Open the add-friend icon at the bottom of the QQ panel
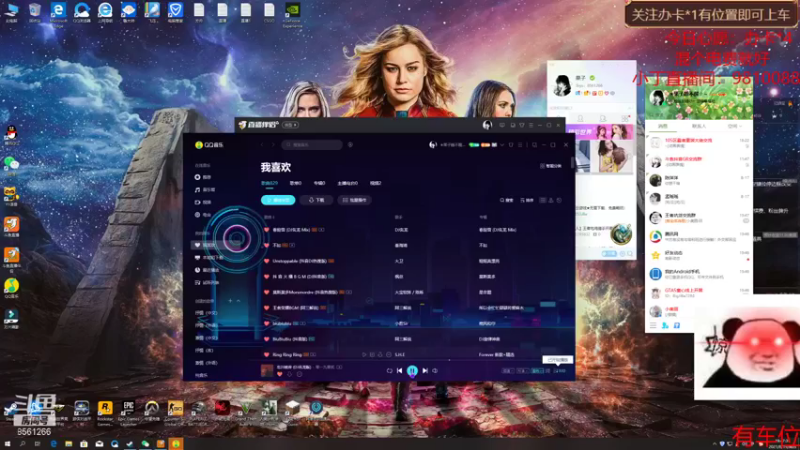The width and height of the screenshot is (800, 450). point(665,325)
